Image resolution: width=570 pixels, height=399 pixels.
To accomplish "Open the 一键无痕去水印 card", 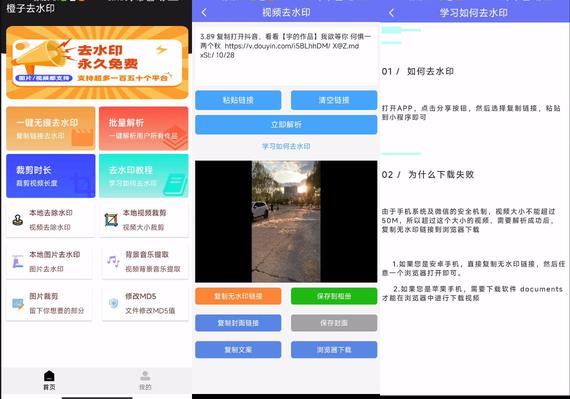I will [x=51, y=128].
